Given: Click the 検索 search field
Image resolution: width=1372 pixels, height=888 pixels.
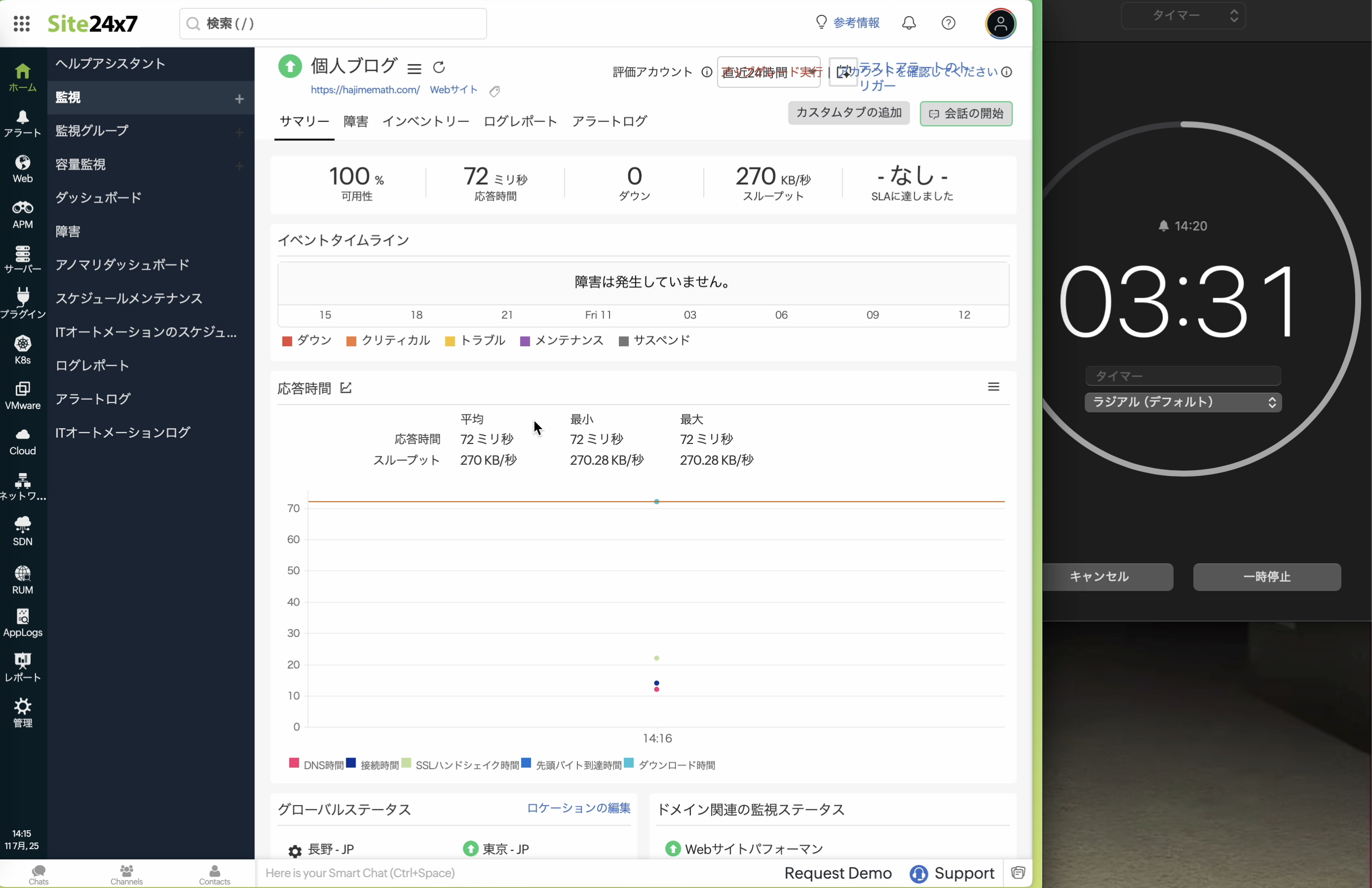Looking at the screenshot, I should click(333, 24).
